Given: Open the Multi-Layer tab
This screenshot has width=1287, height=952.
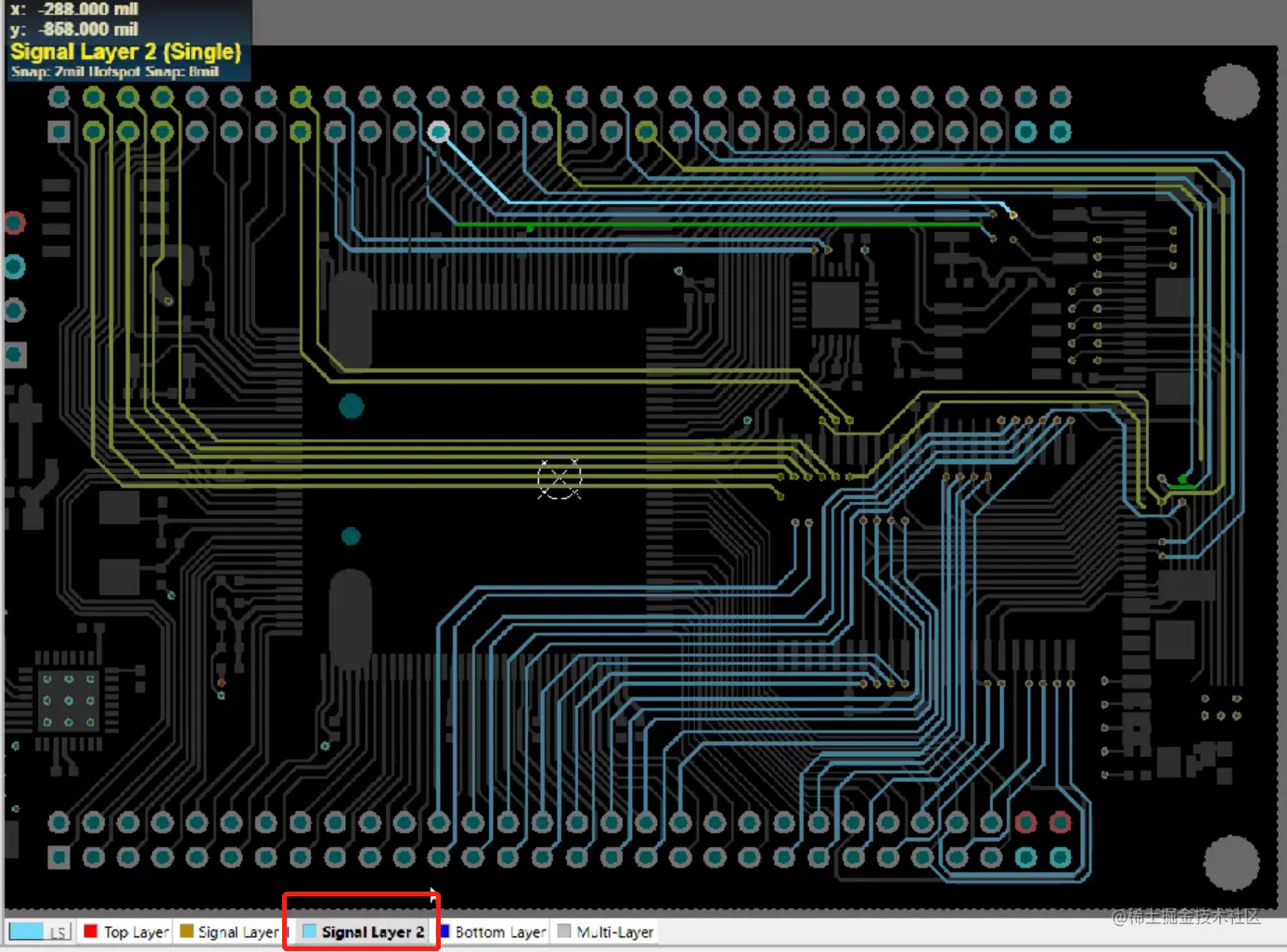Looking at the screenshot, I should click(606, 932).
